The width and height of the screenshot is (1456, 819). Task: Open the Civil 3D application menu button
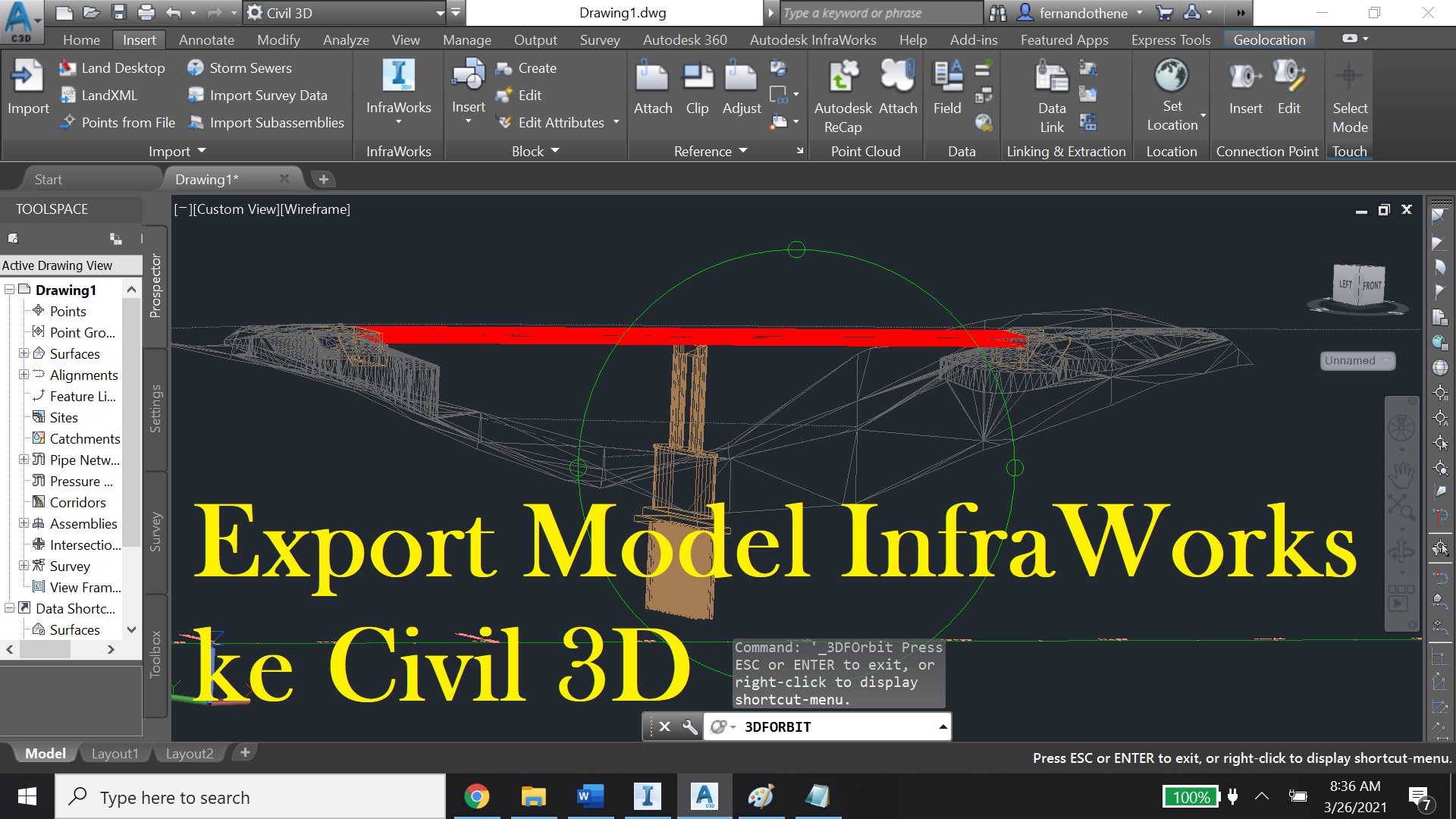pos(20,21)
